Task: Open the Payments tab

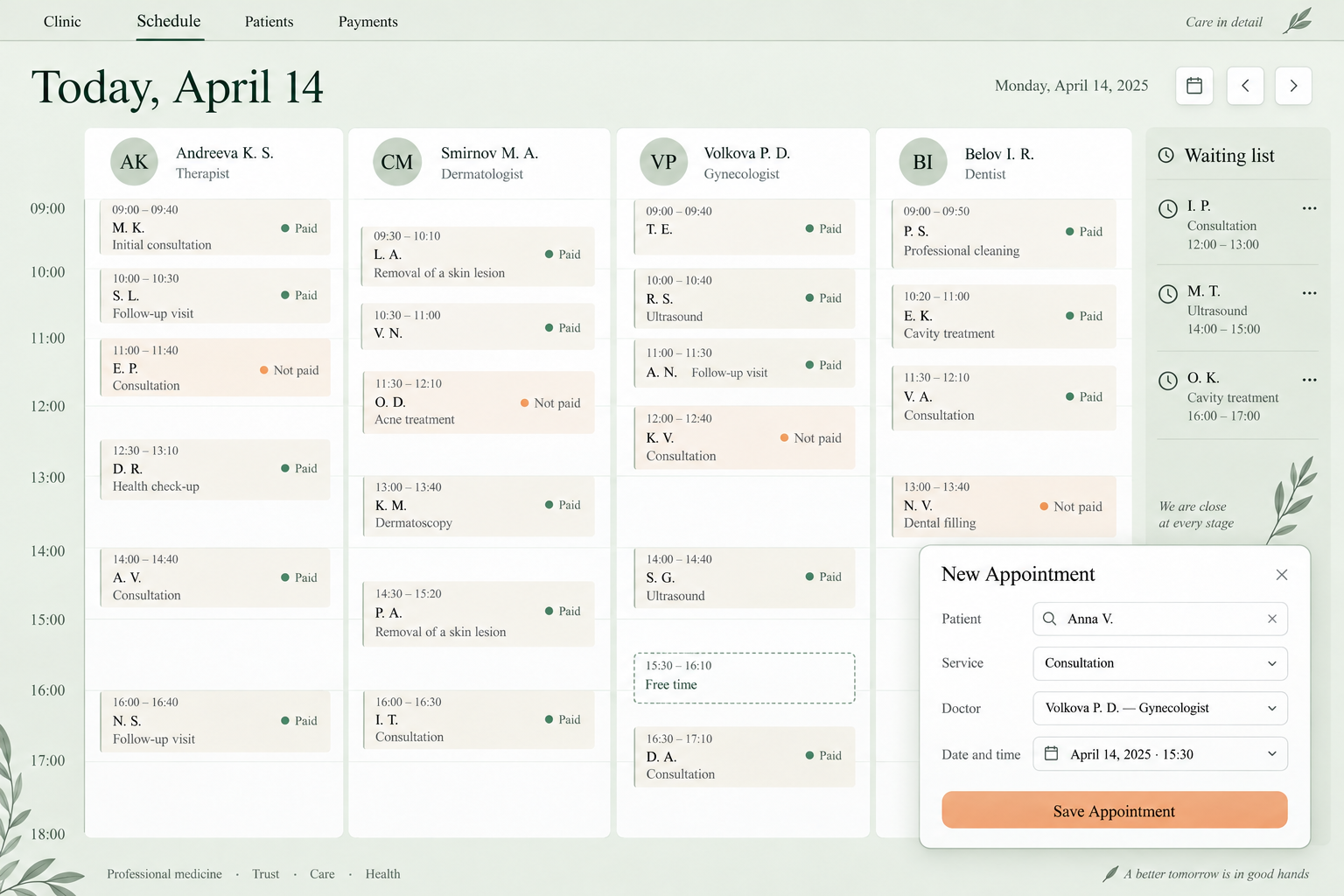Action: (368, 22)
